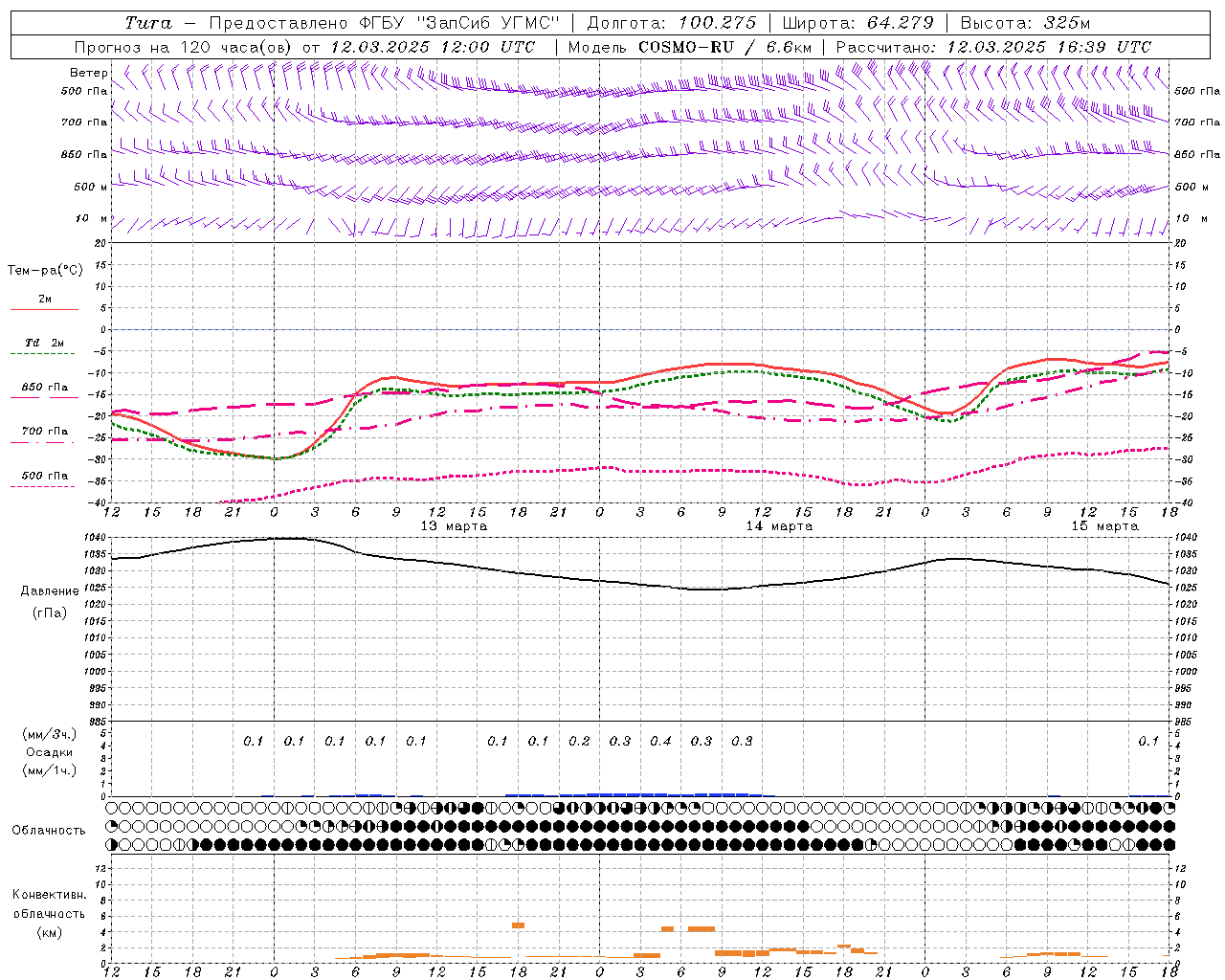Image resolution: width=1225 pixels, height=980 pixels.
Task: Click the "(км)" unit label for convective clouds
Action: tap(49, 932)
